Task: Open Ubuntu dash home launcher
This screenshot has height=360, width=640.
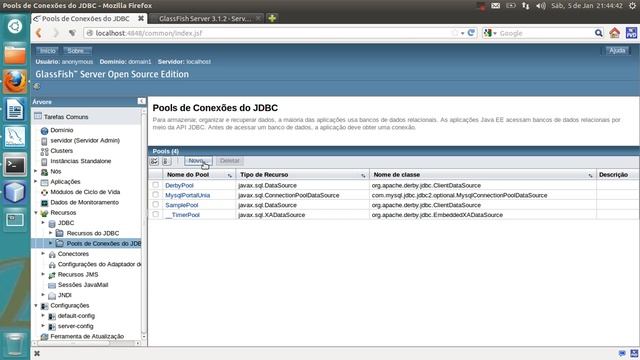Action: [15, 27]
